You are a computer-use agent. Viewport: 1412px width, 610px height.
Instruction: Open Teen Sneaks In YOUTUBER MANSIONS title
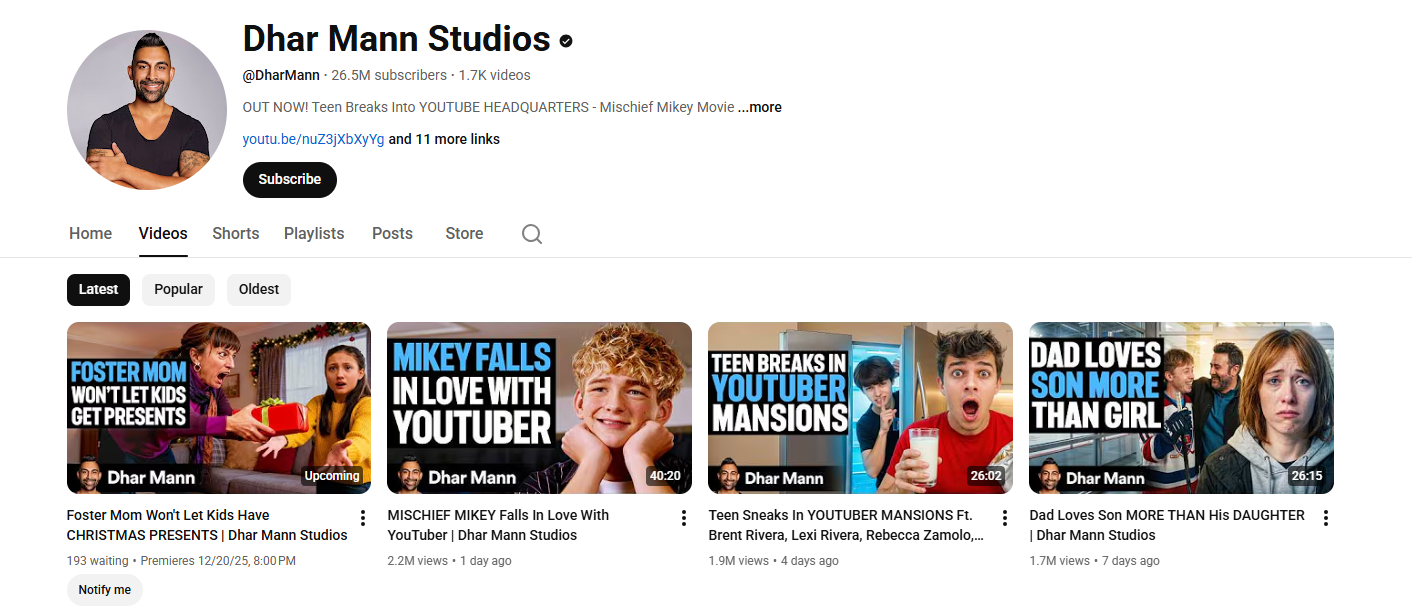coord(846,525)
